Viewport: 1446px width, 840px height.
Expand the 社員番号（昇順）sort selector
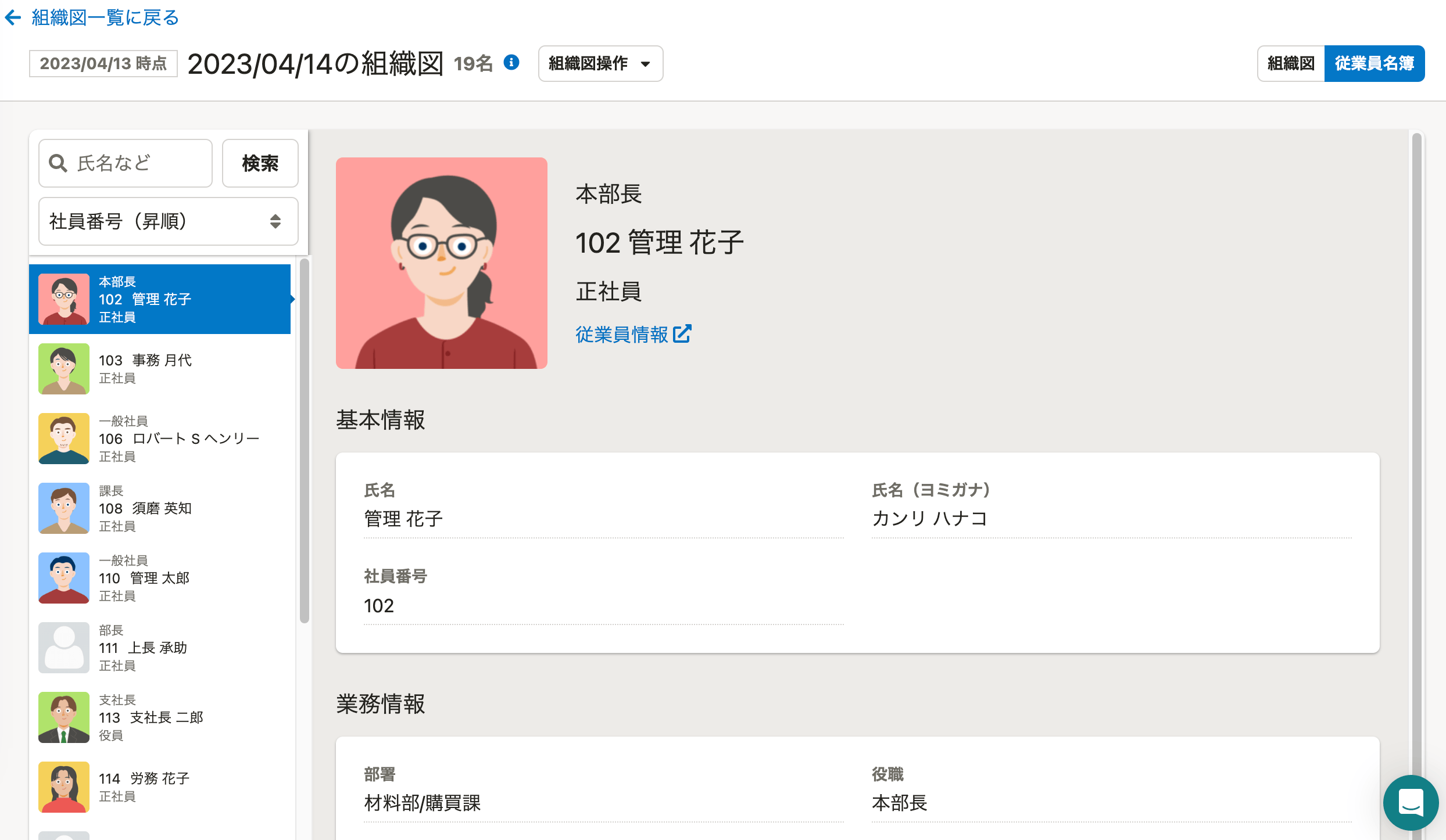[x=169, y=221]
